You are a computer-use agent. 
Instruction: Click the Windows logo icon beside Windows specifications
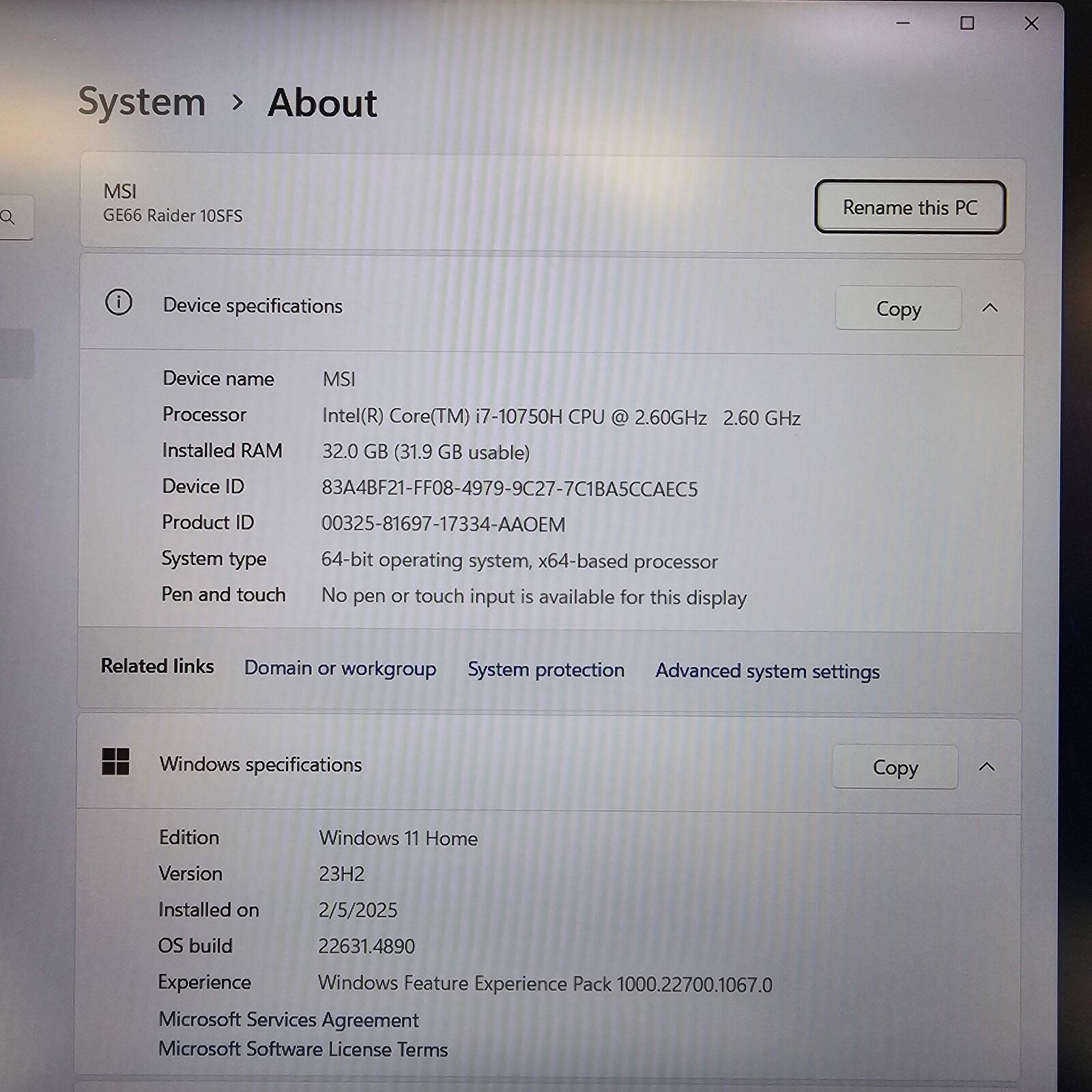pyautogui.click(x=115, y=762)
